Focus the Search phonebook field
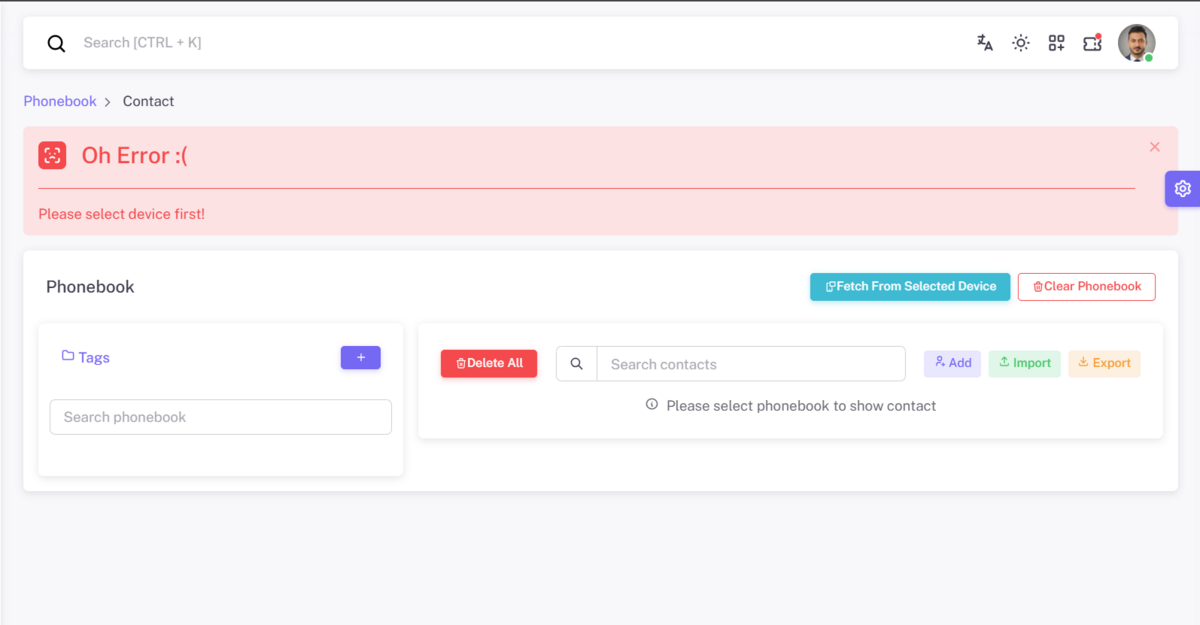 pos(220,417)
